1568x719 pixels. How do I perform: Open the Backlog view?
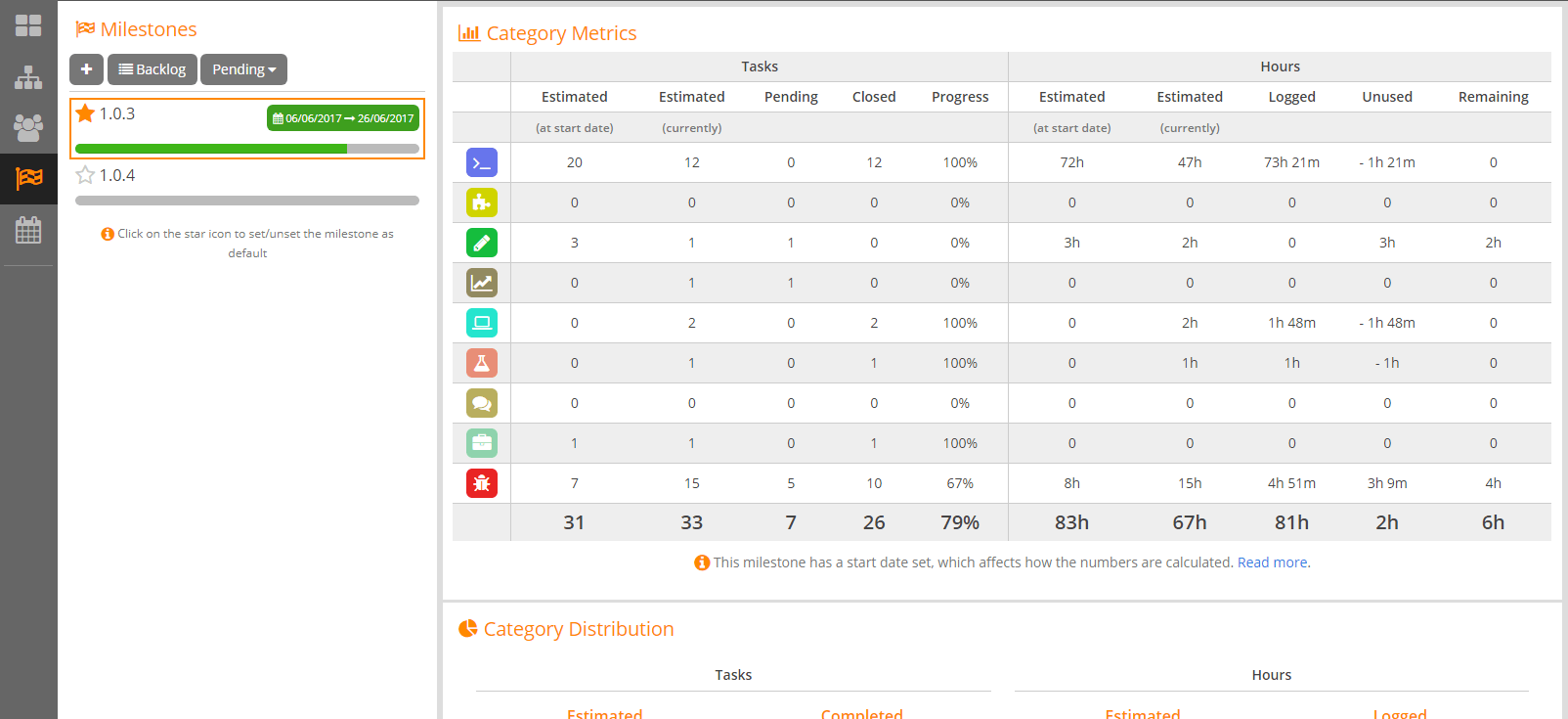tap(152, 69)
